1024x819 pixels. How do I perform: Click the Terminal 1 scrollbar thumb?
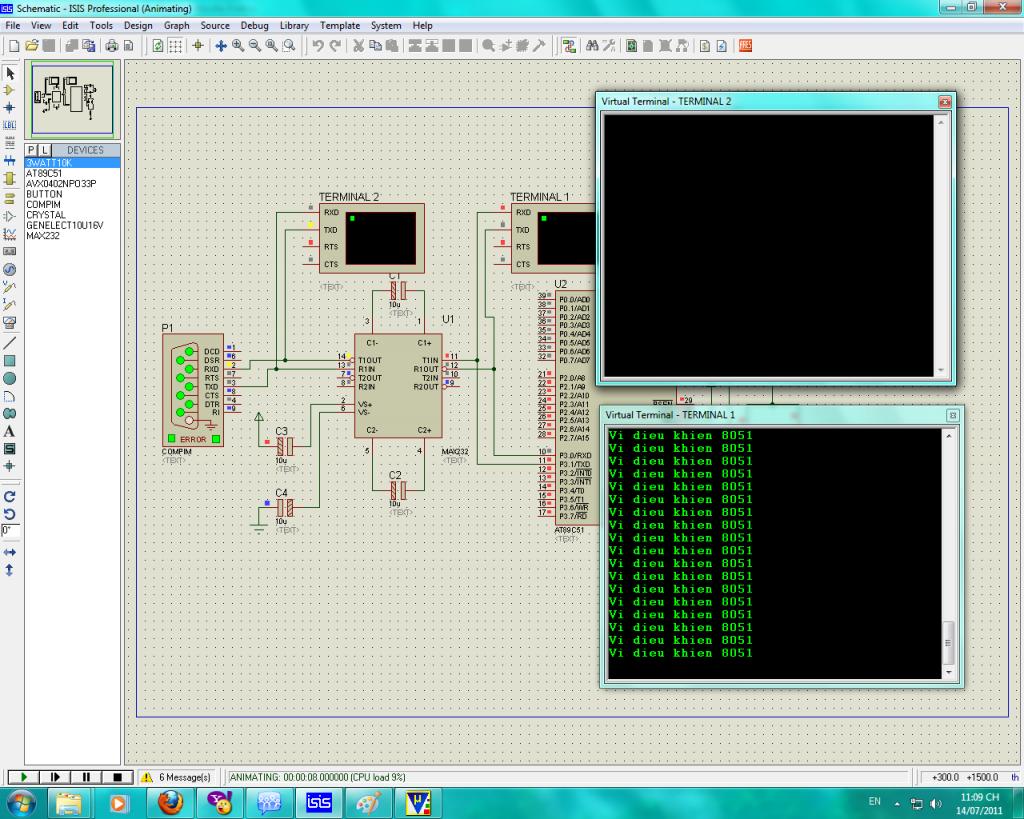click(949, 641)
